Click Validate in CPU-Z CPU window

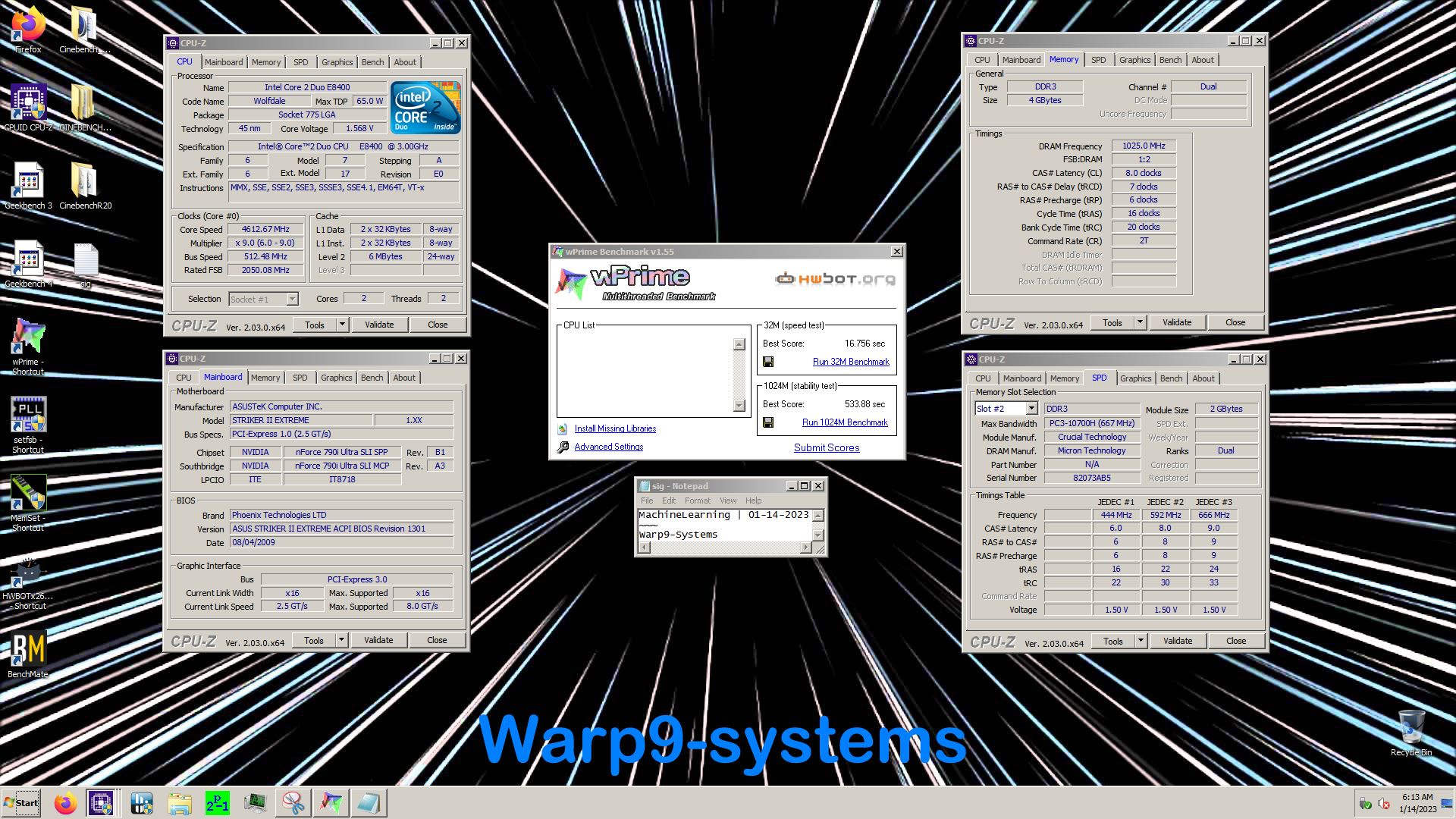click(x=379, y=325)
